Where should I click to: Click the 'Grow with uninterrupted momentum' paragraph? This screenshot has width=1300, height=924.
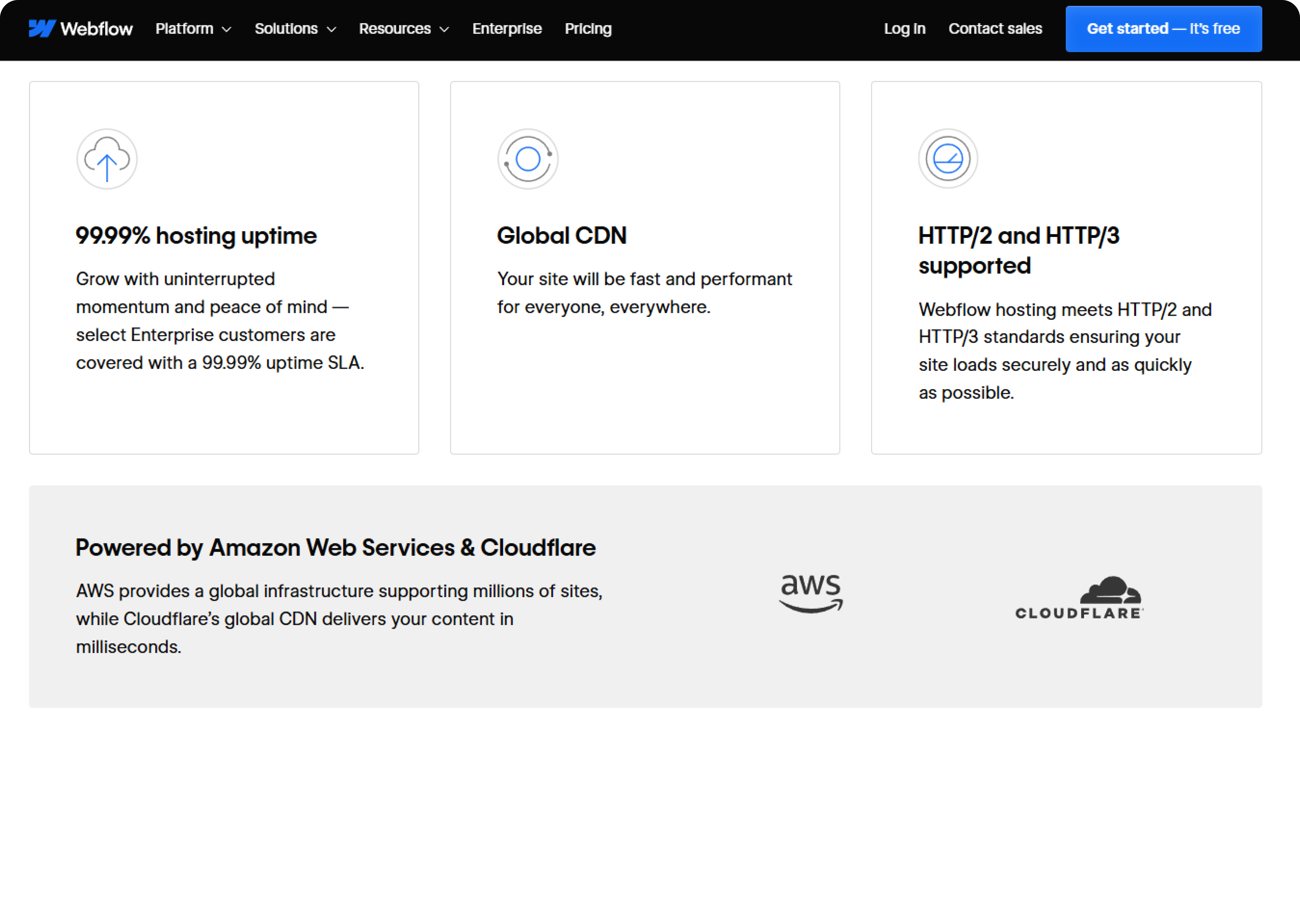(x=220, y=321)
